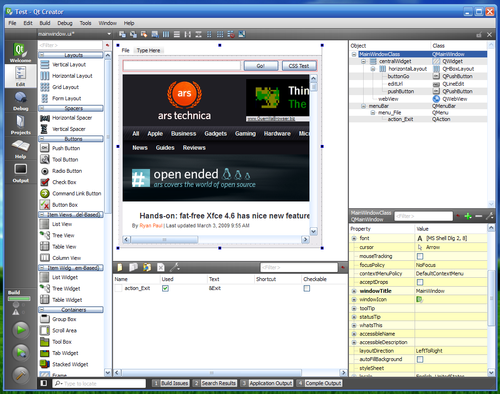Switch to Edit mode

[x=20, y=76]
